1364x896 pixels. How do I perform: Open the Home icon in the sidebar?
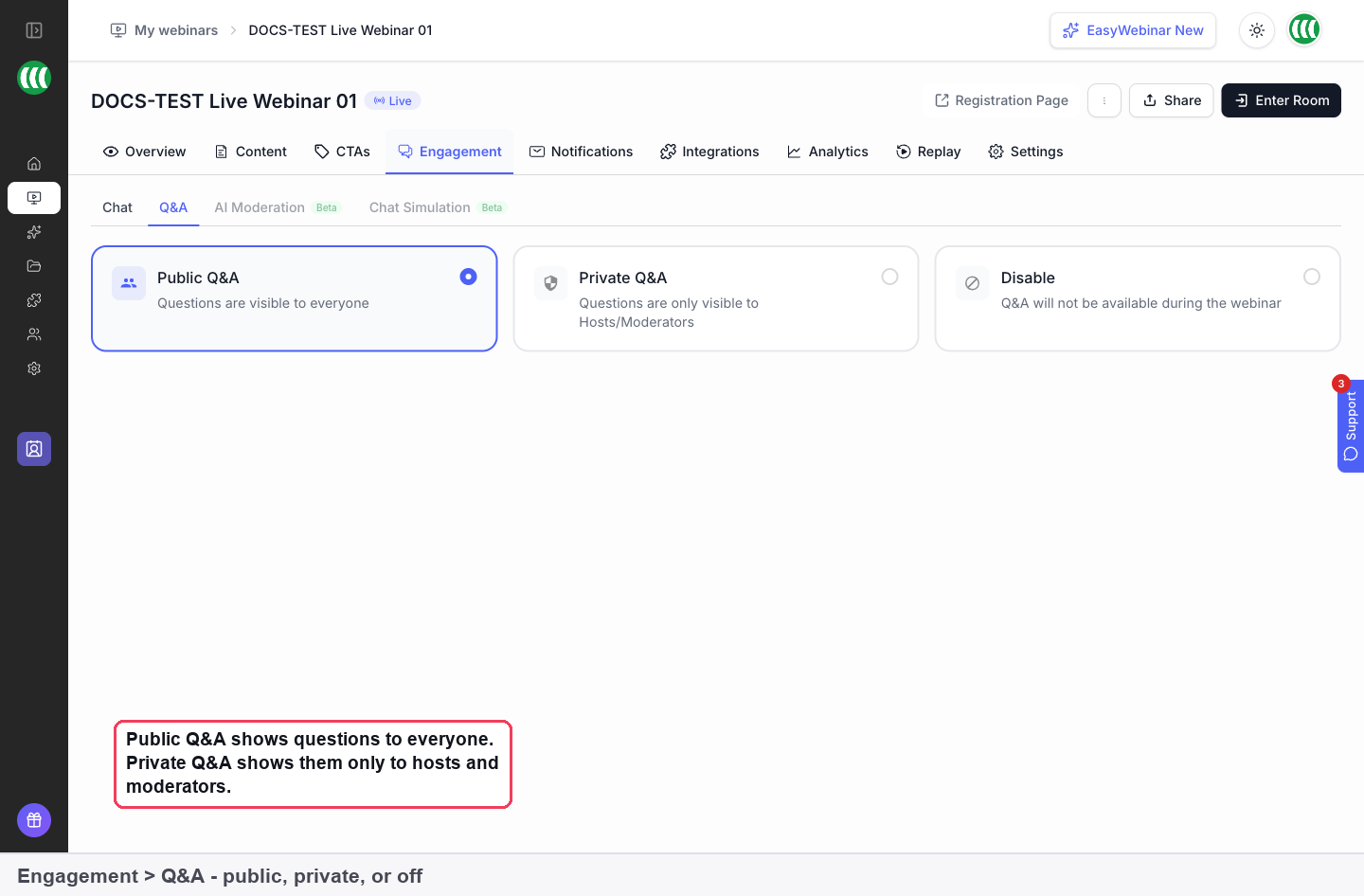click(34, 164)
